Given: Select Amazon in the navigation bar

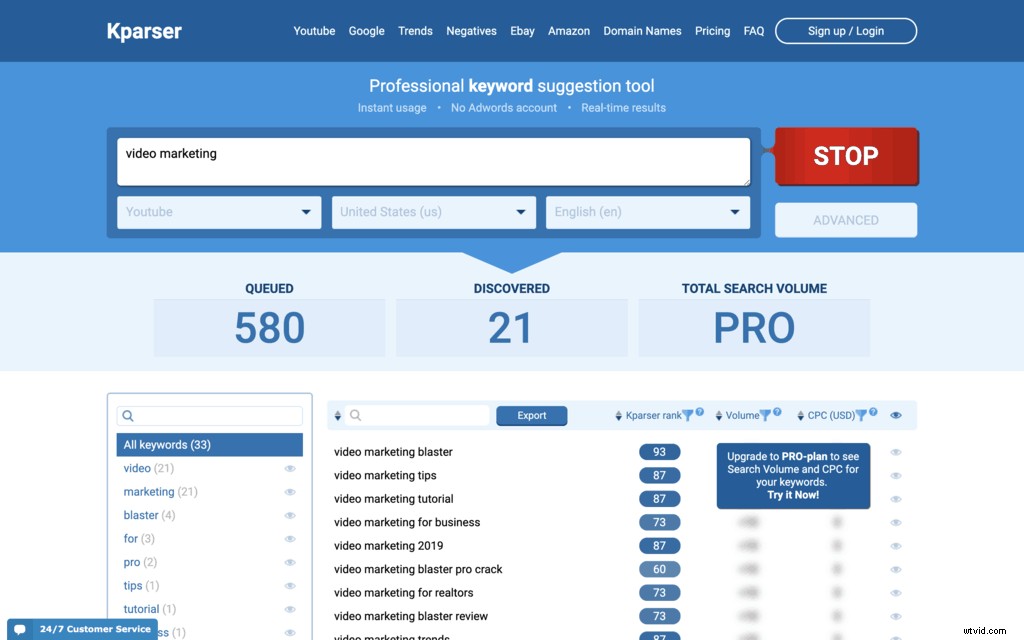Looking at the screenshot, I should 569,31.
